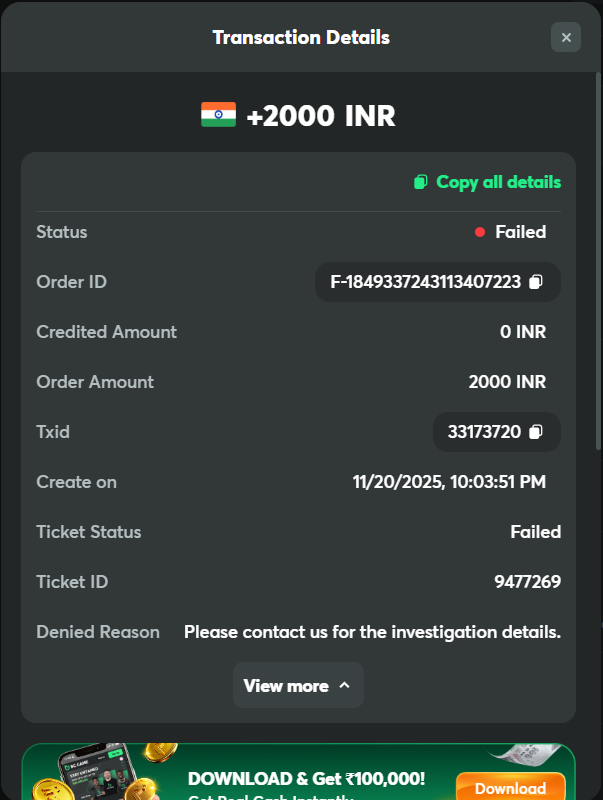
Task: Select the Txid value 33173720
Action: pos(484,432)
